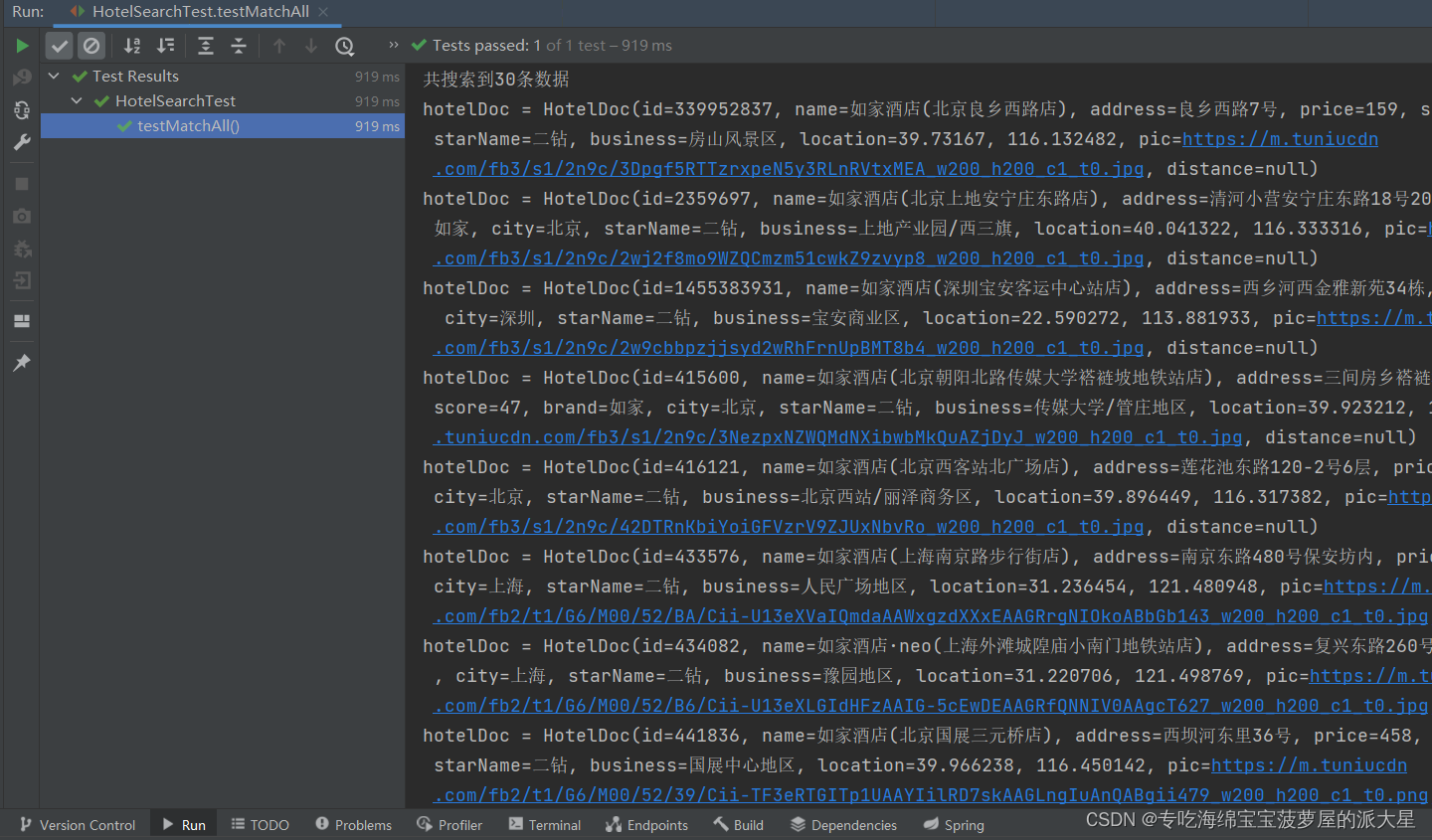Image resolution: width=1432 pixels, height=840 pixels.
Task: Expand all test tree nodes
Action: [206, 46]
